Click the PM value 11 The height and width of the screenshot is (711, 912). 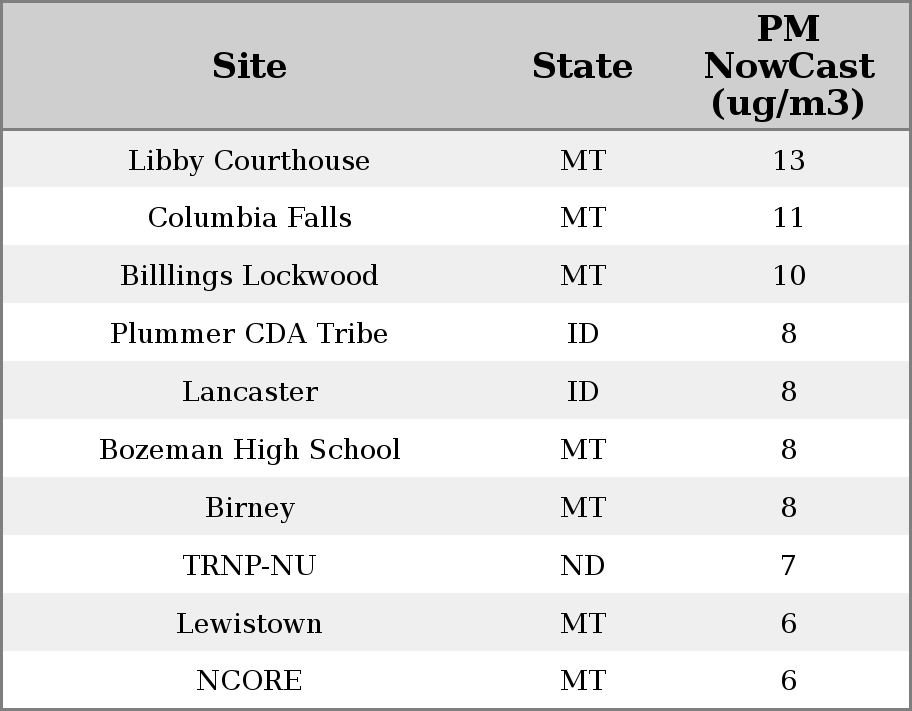788,218
